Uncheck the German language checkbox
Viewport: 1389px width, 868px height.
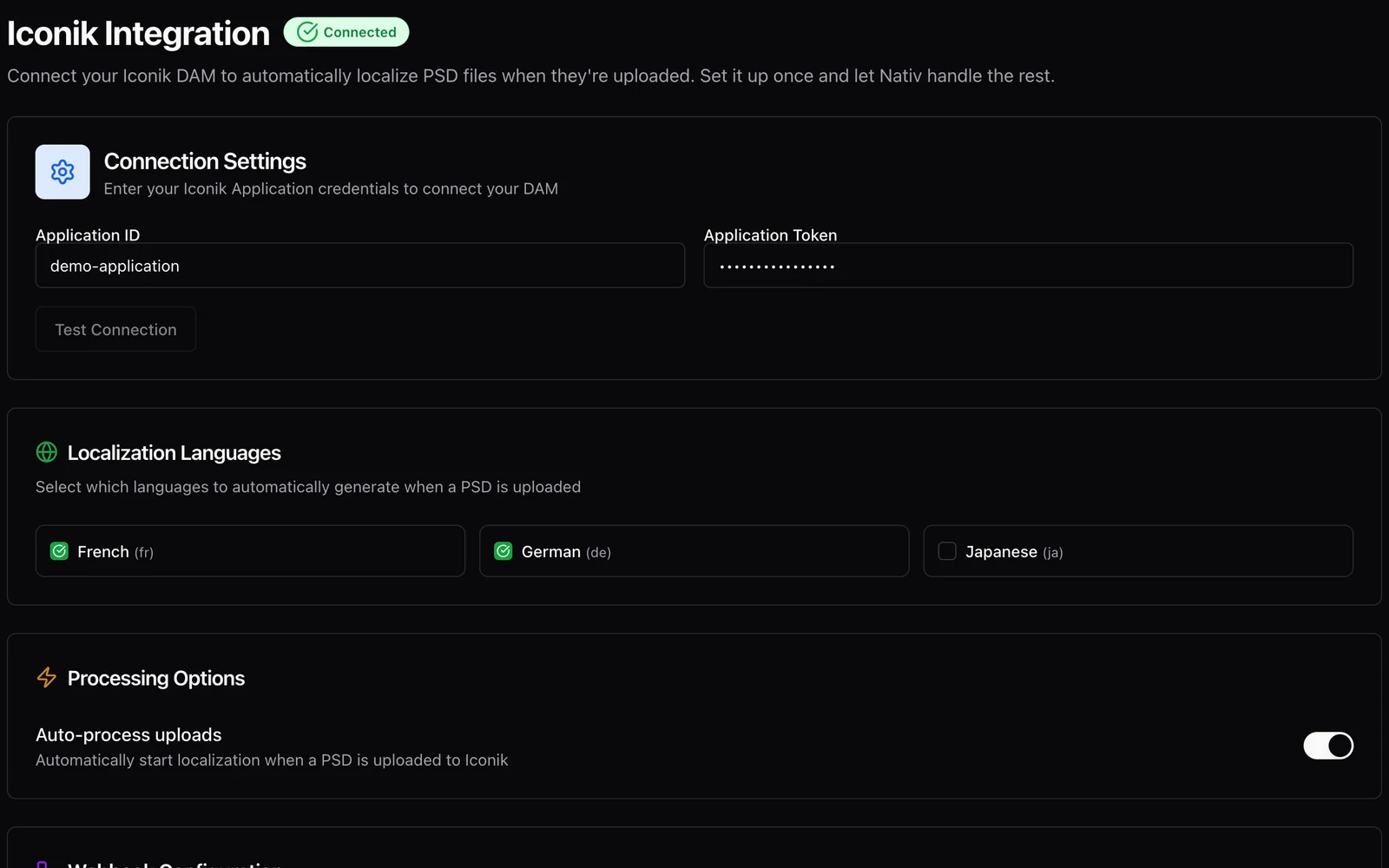(504, 551)
